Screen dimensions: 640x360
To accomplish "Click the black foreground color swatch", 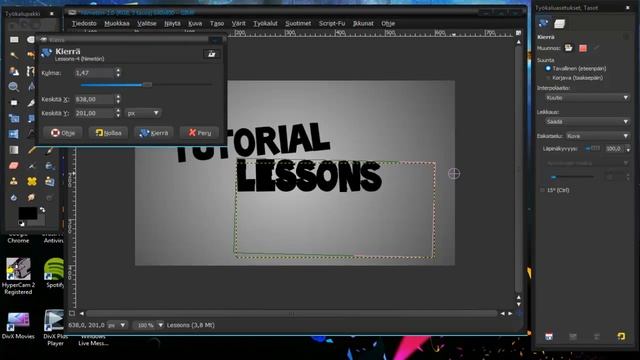I will point(27,213).
